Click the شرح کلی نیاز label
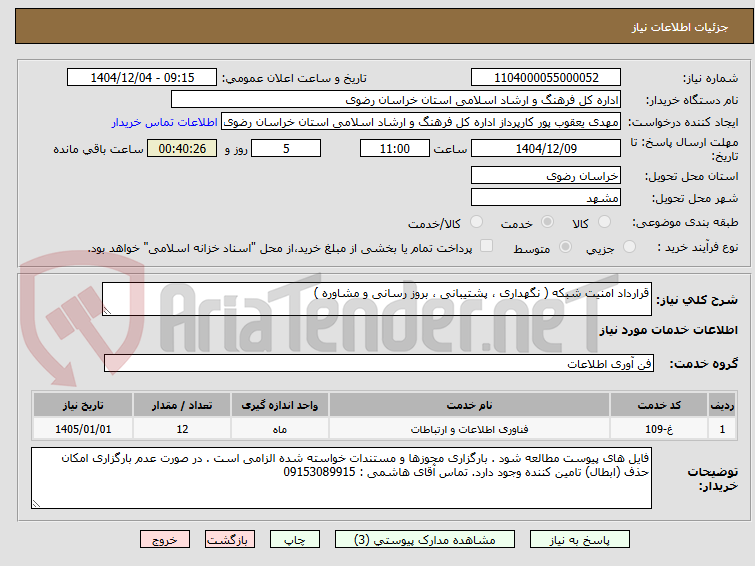The width and height of the screenshot is (755, 566). tap(697, 300)
